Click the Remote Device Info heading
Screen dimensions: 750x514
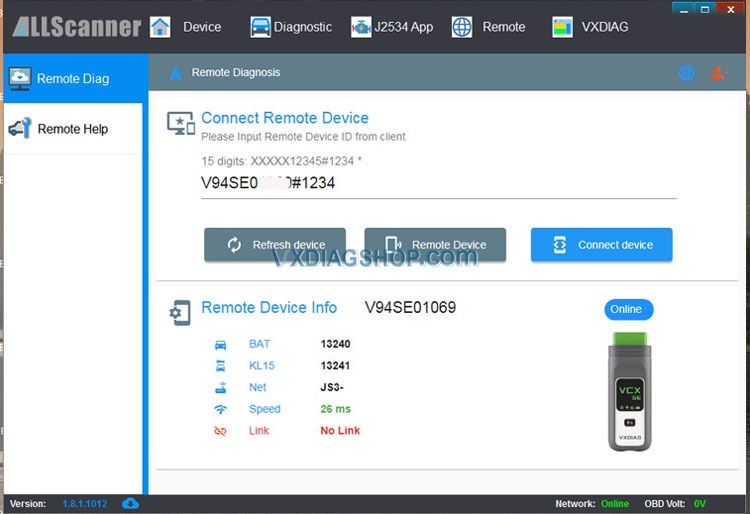[269, 307]
